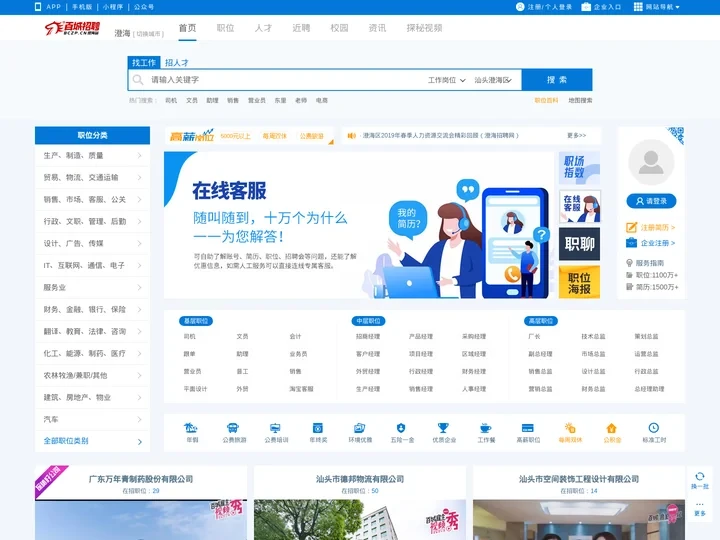Click the 搜索 button
Screen dimensions: 720x540
[x=557, y=80]
